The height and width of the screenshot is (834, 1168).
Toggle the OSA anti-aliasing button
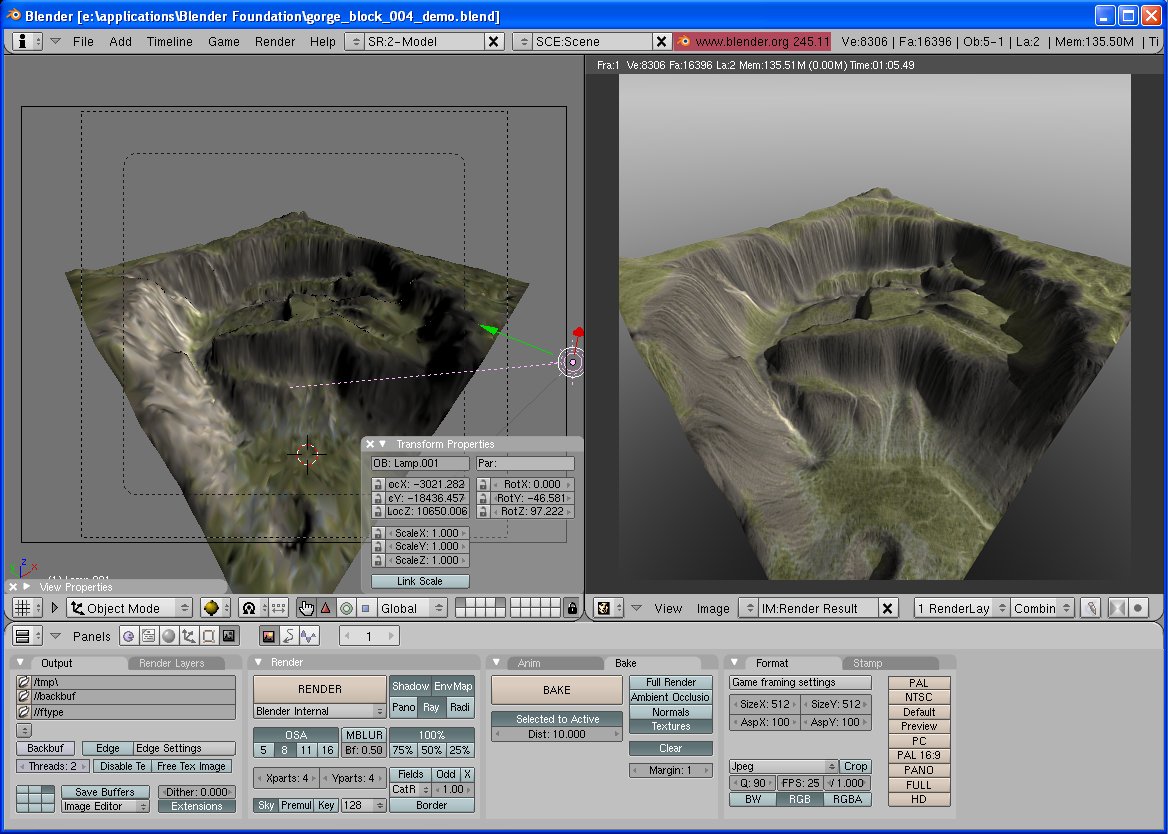tap(296, 735)
